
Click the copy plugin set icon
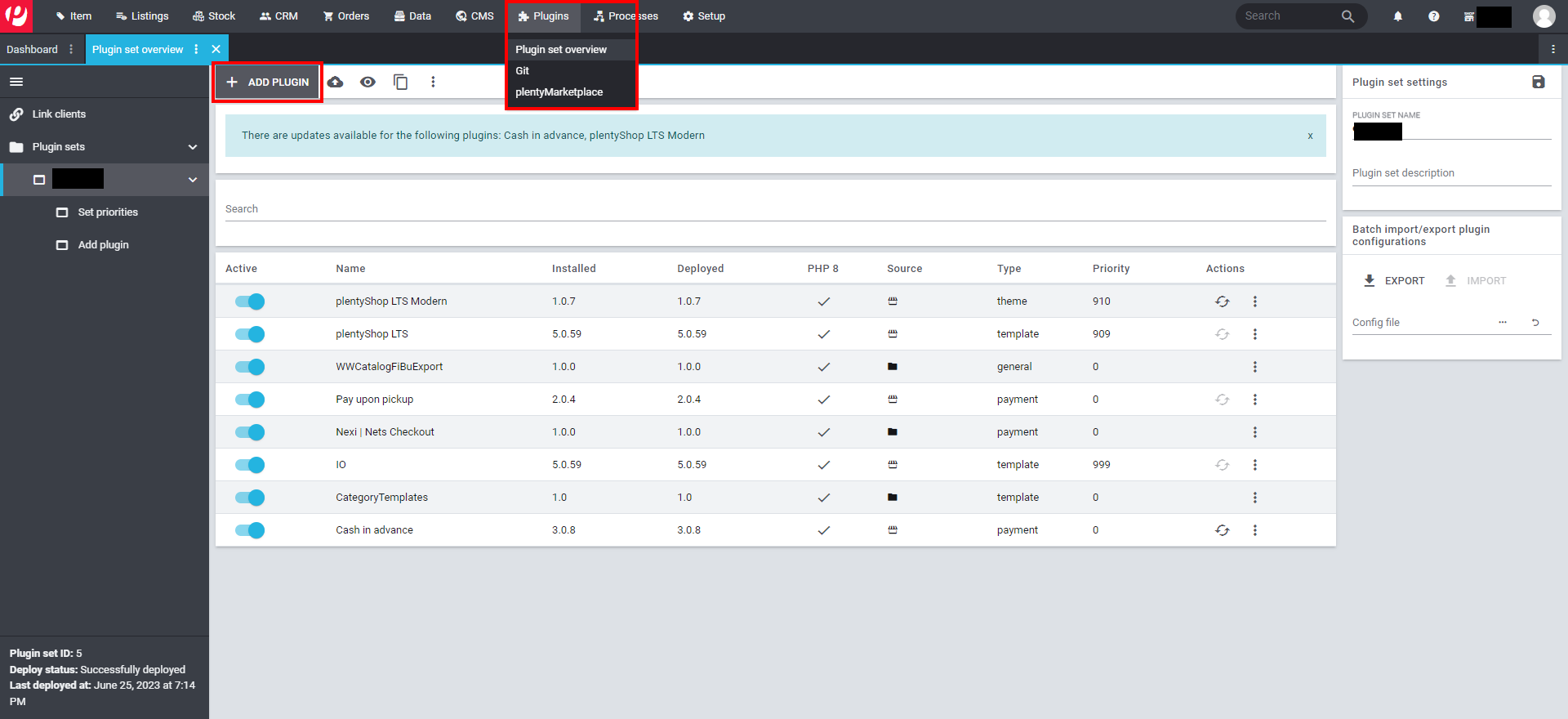[400, 82]
